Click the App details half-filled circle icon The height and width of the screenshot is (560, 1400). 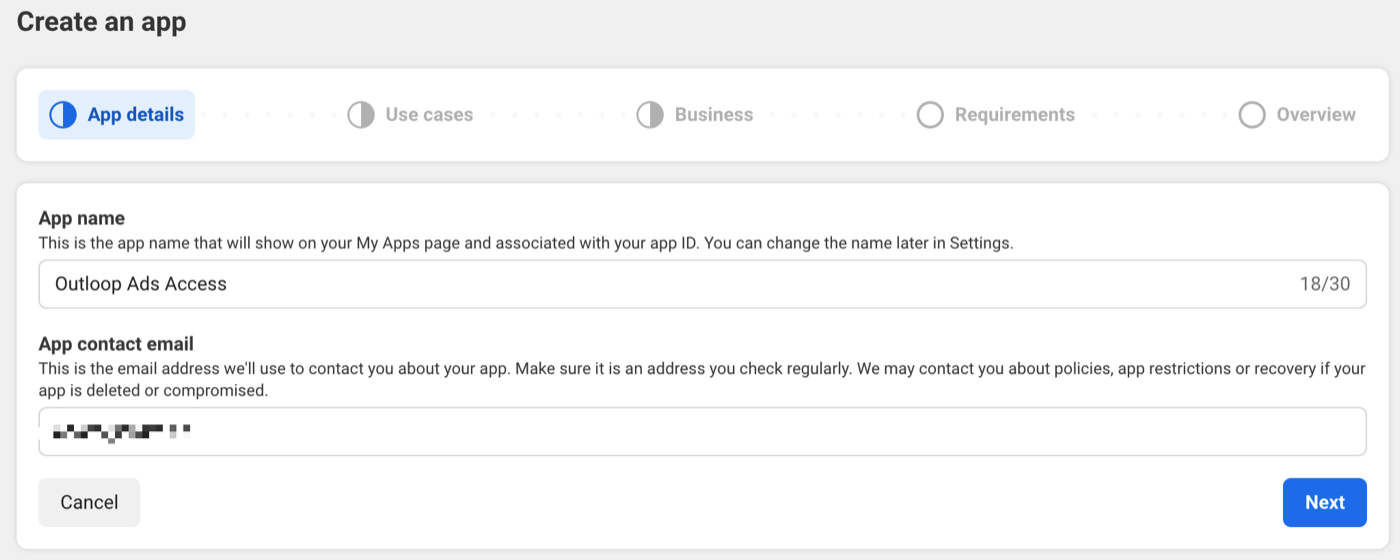[63, 115]
